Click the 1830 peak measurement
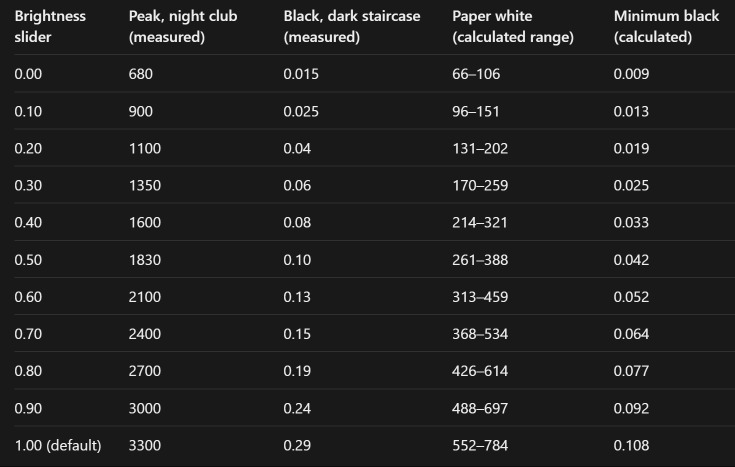Screen dimensions: 735x467 145,260
